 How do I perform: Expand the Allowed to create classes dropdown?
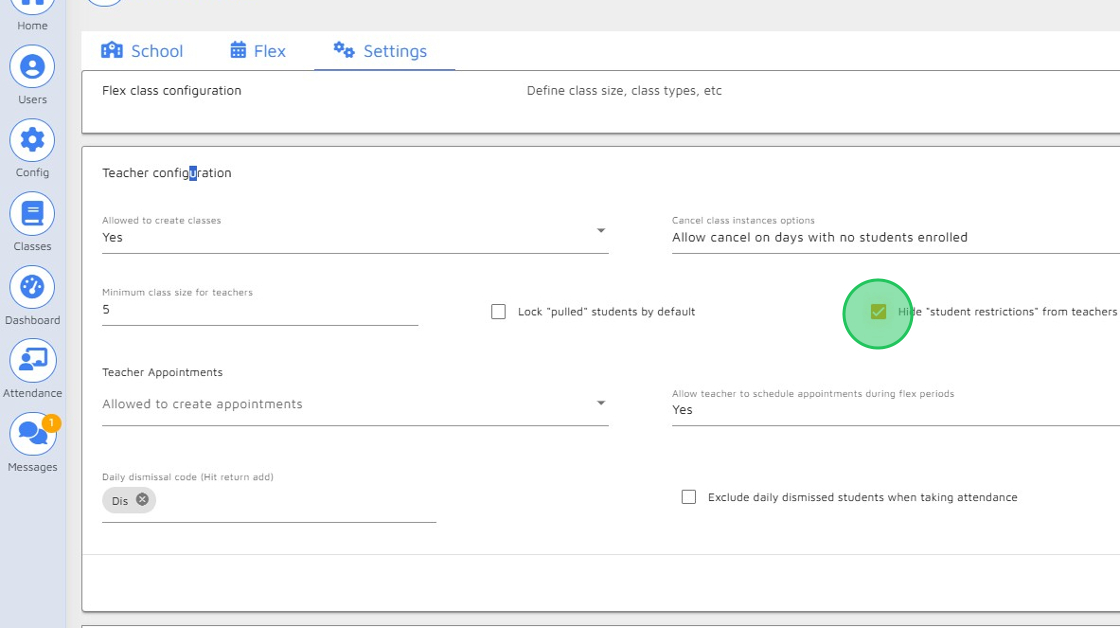coord(354,237)
